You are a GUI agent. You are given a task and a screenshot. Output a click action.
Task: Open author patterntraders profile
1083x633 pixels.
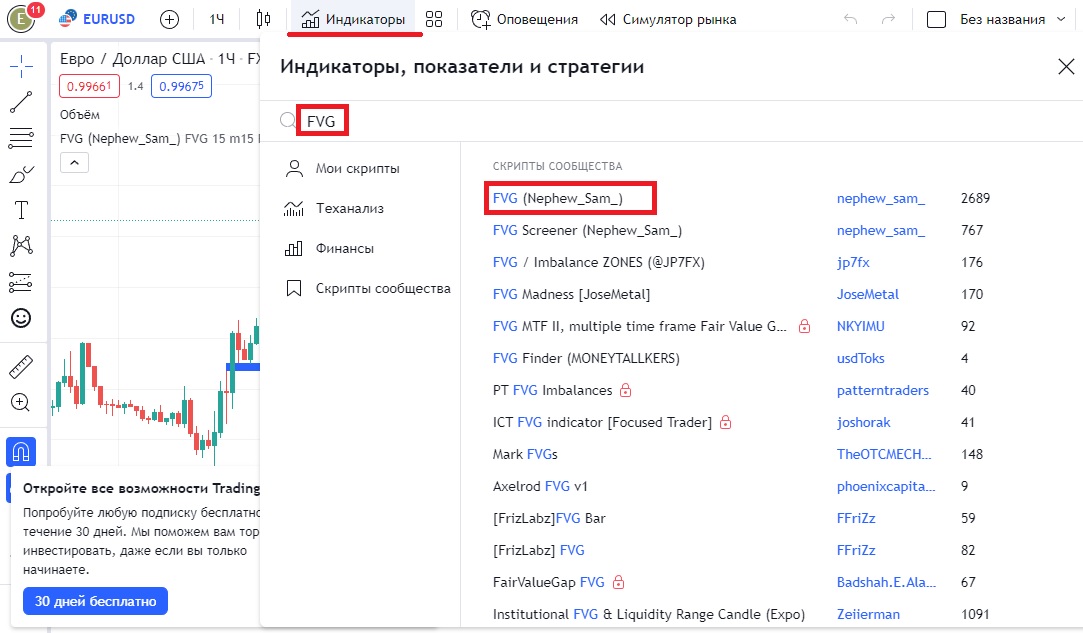(x=883, y=390)
